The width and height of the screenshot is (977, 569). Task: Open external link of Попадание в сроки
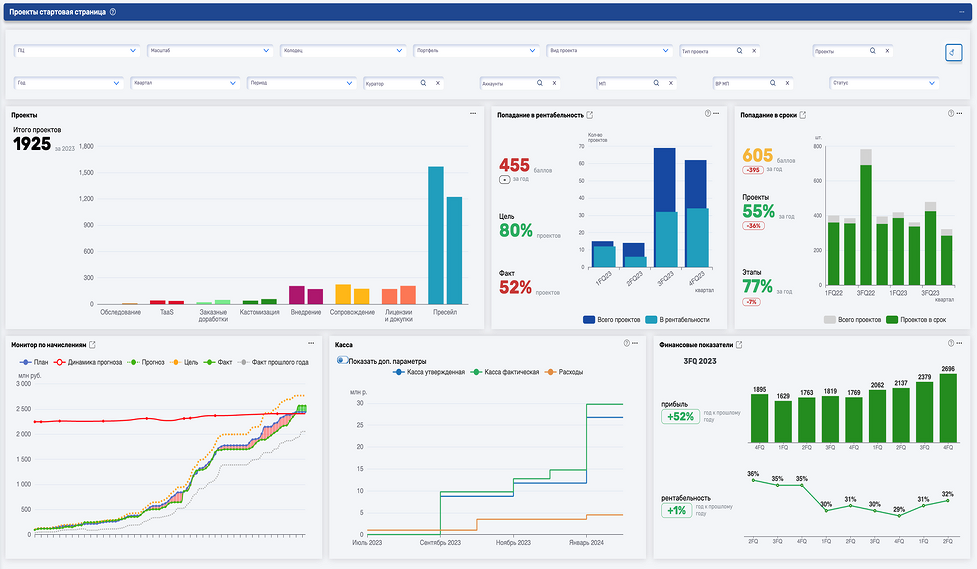pos(803,115)
